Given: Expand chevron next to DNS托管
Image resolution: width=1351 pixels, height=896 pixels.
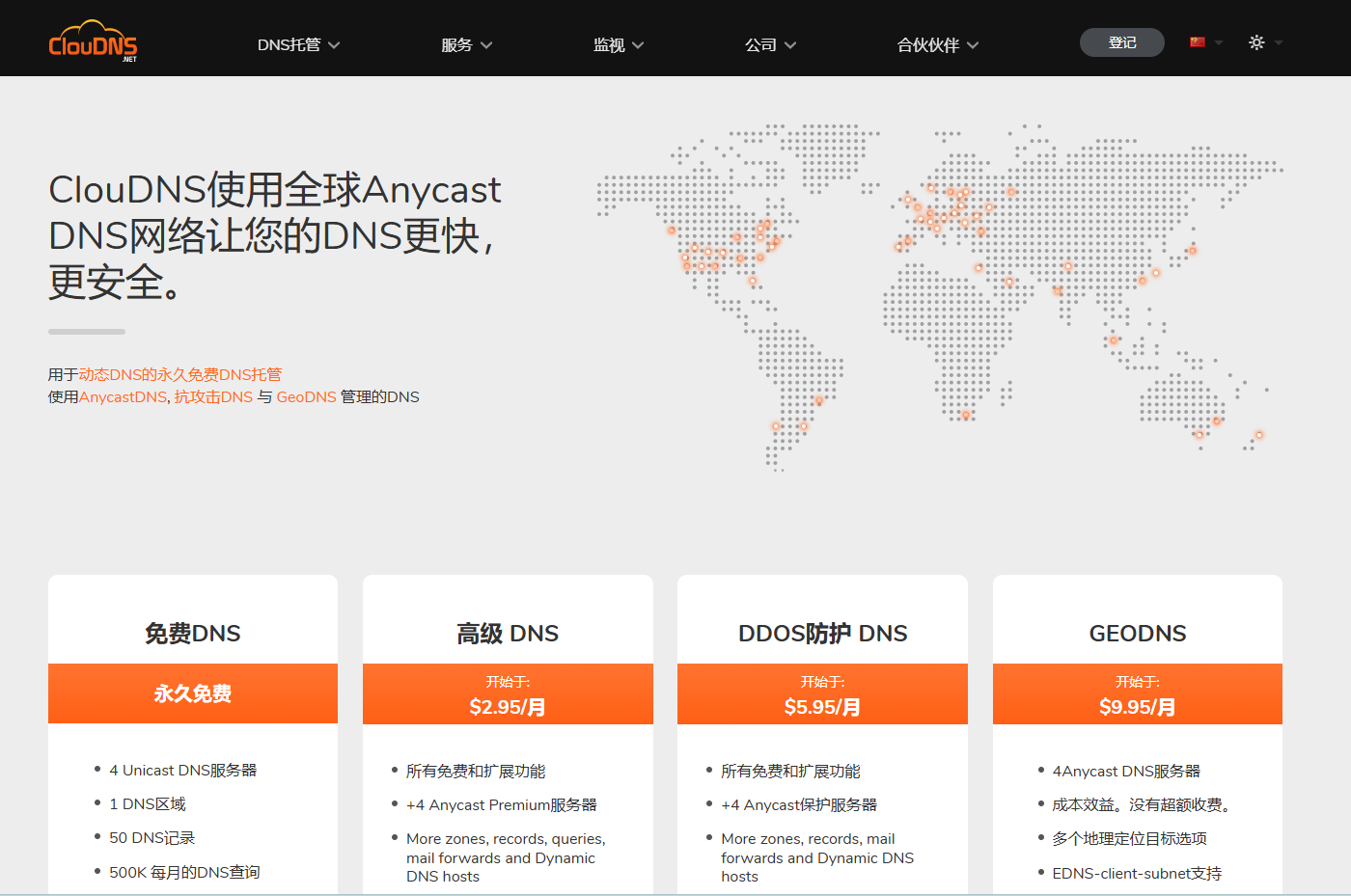Looking at the screenshot, I should 334,45.
